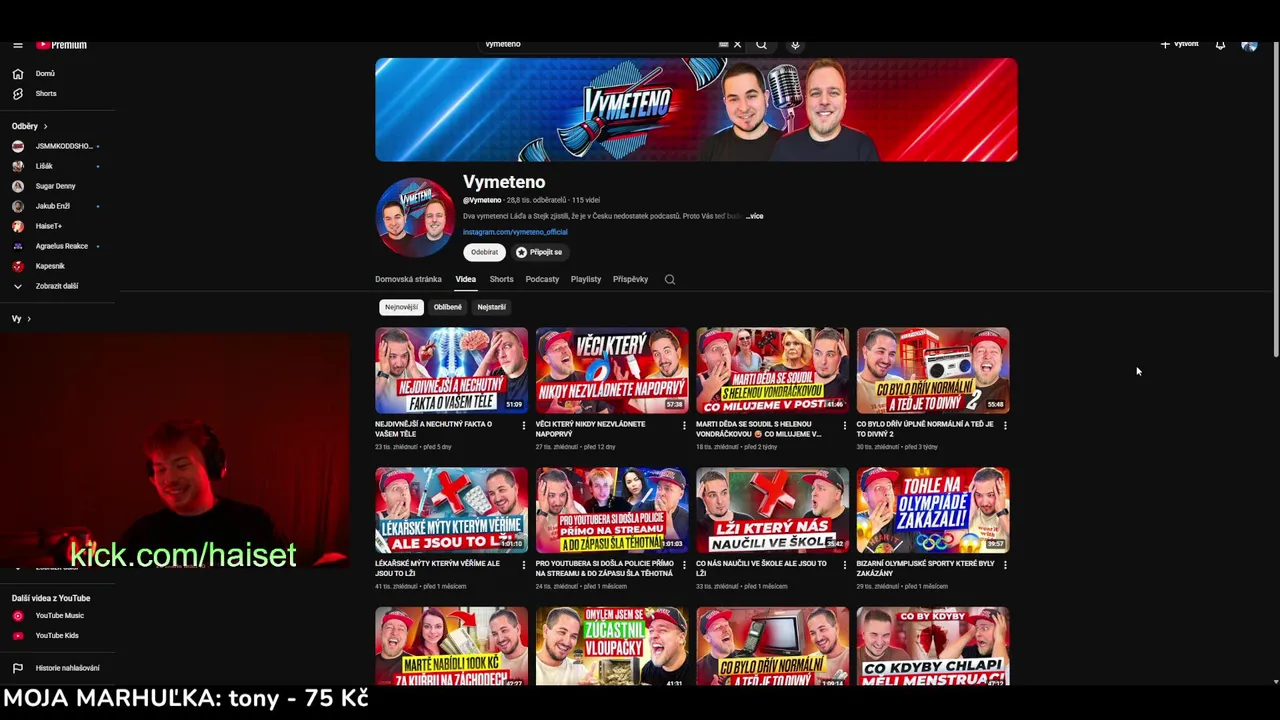Open more options for Věci který nikdy video
This screenshot has width=1280, height=720.
click(684, 425)
